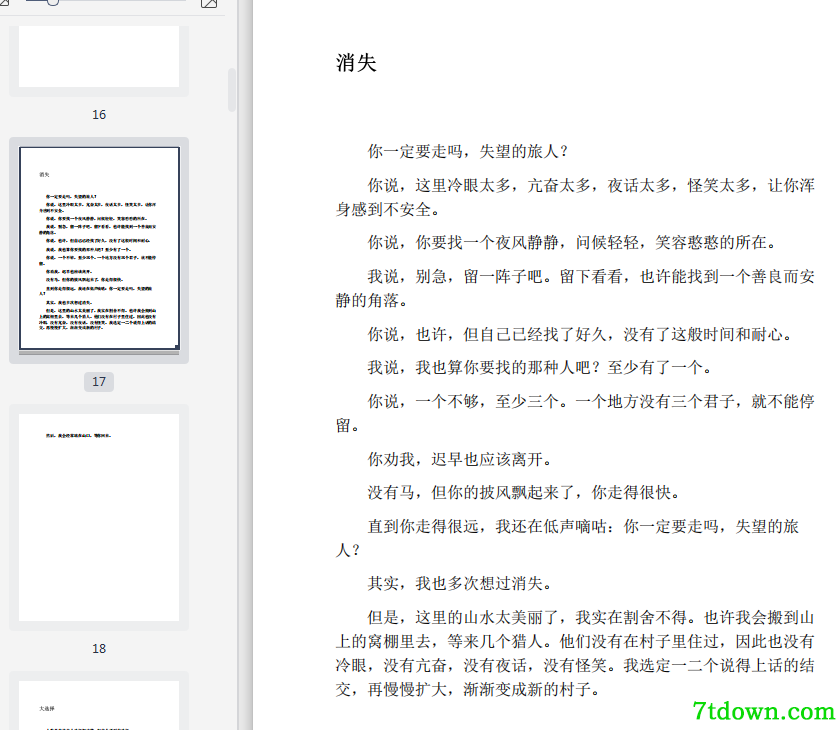Click the highlighted page number label 17
The width and height of the screenshot is (839, 730).
point(99,382)
